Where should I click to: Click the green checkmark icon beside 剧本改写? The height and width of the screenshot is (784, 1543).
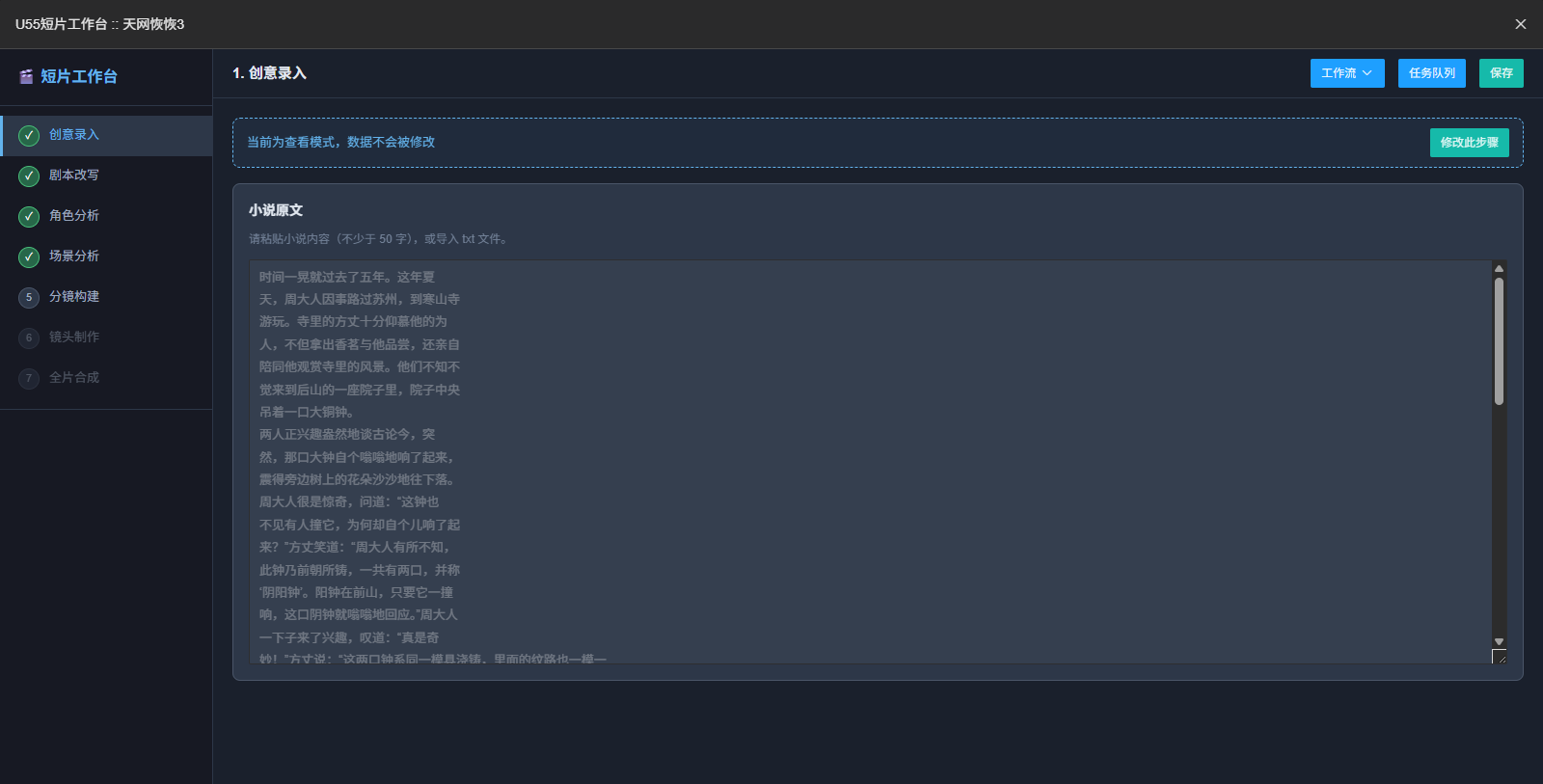[29, 176]
